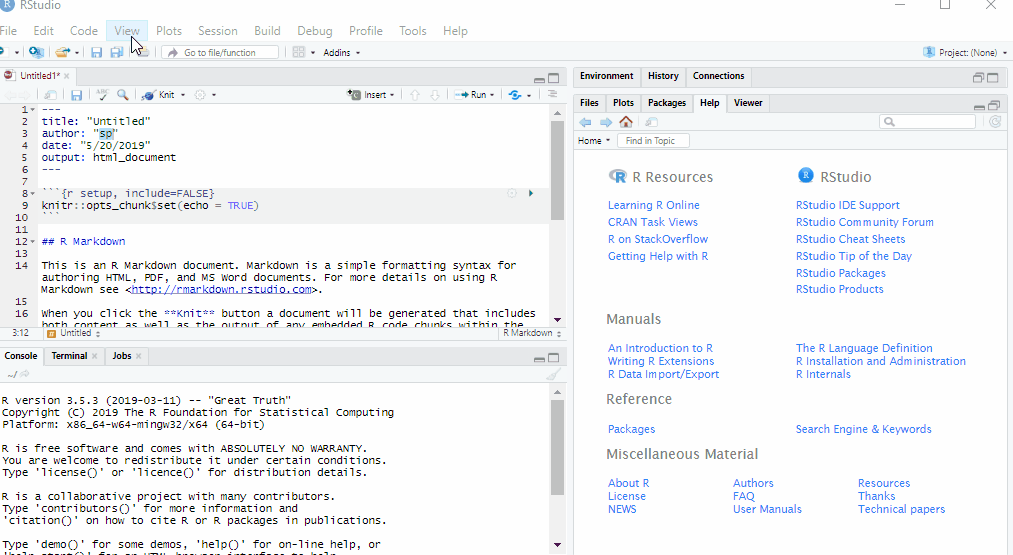1013x555 pixels.
Task: Go to the previous chunk with the up arrow
Action: (415, 95)
